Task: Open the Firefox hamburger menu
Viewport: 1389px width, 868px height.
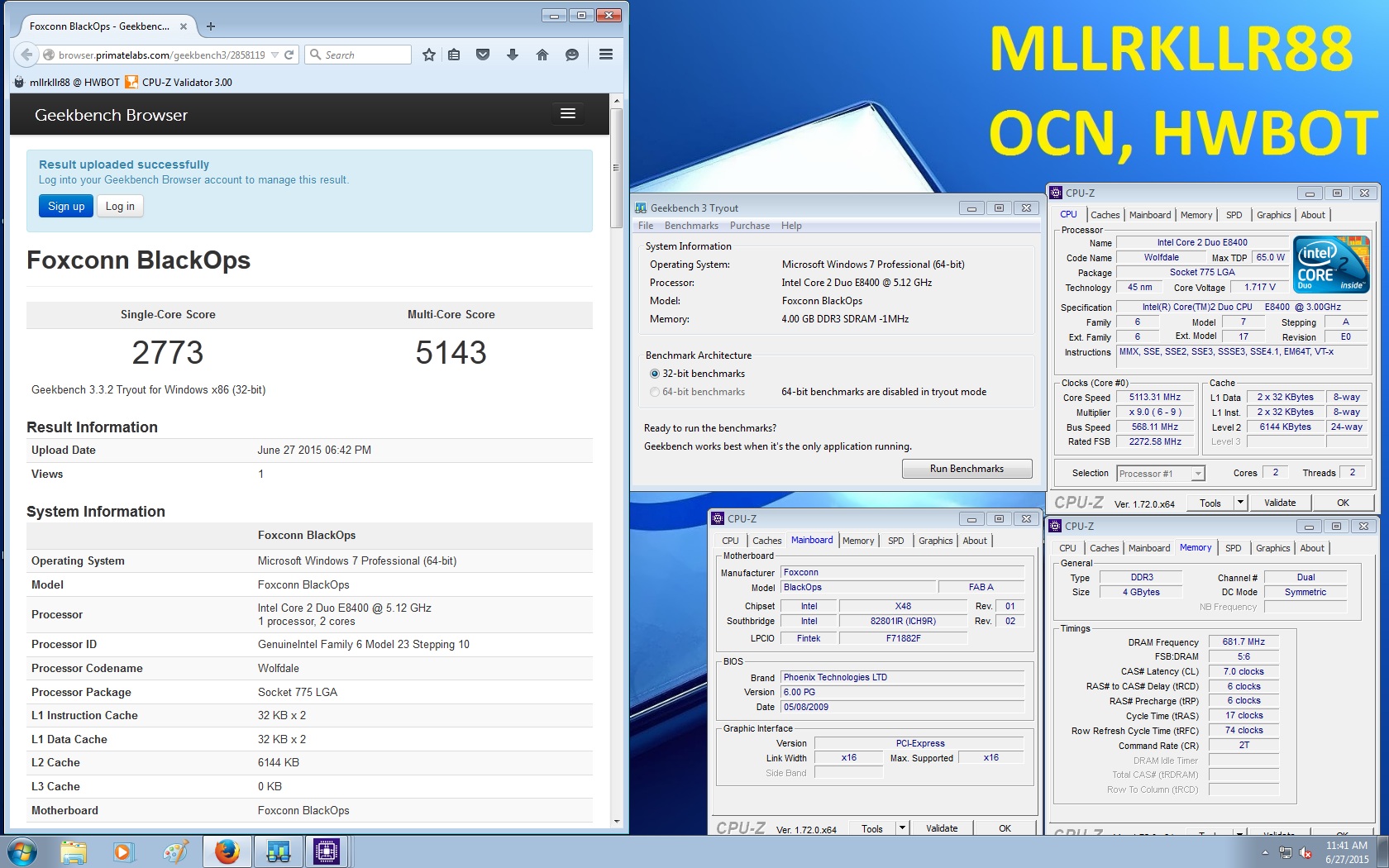Action: pyautogui.click(x=605, y=55)
